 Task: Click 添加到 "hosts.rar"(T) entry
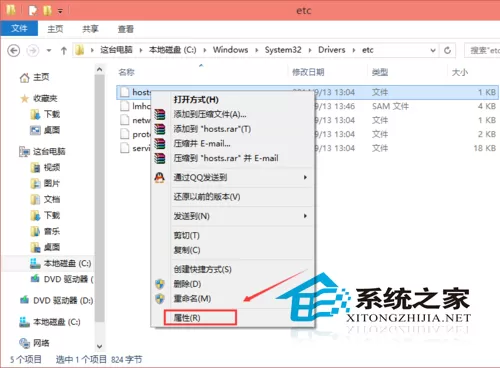tap(212, 129)
